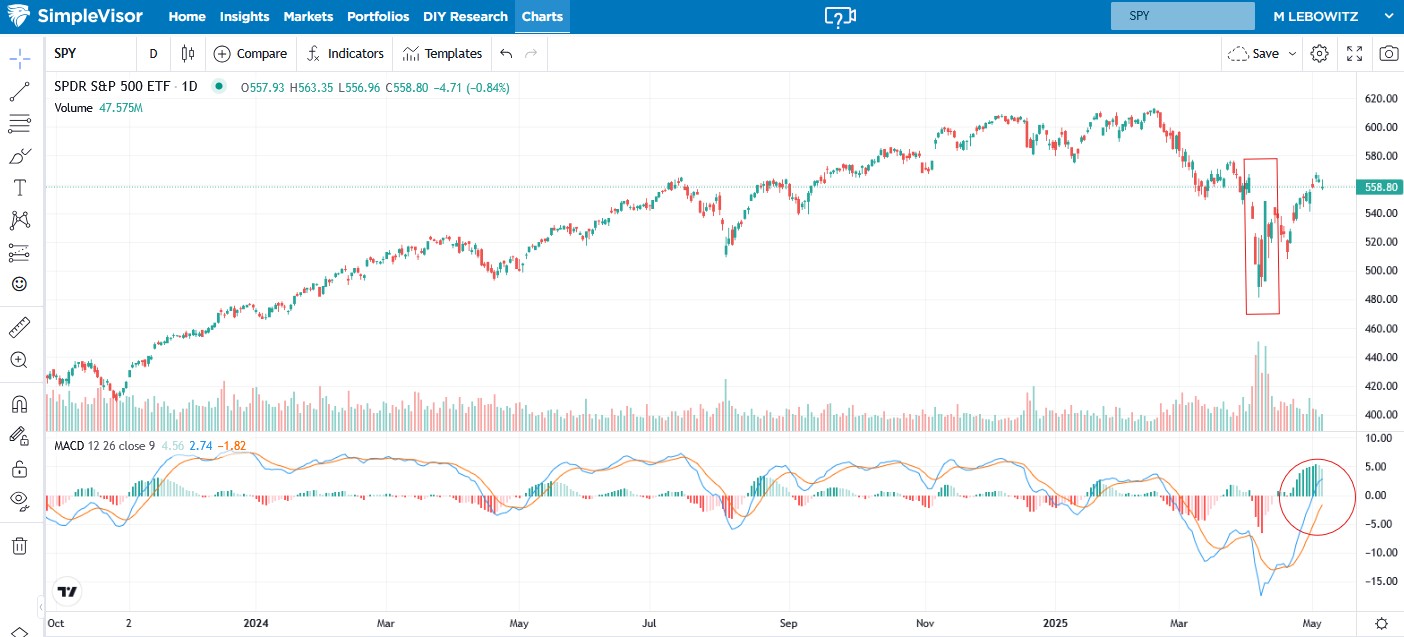Toggle stay in drawing mode
The image size is (1404, 637).
(19, 435)
